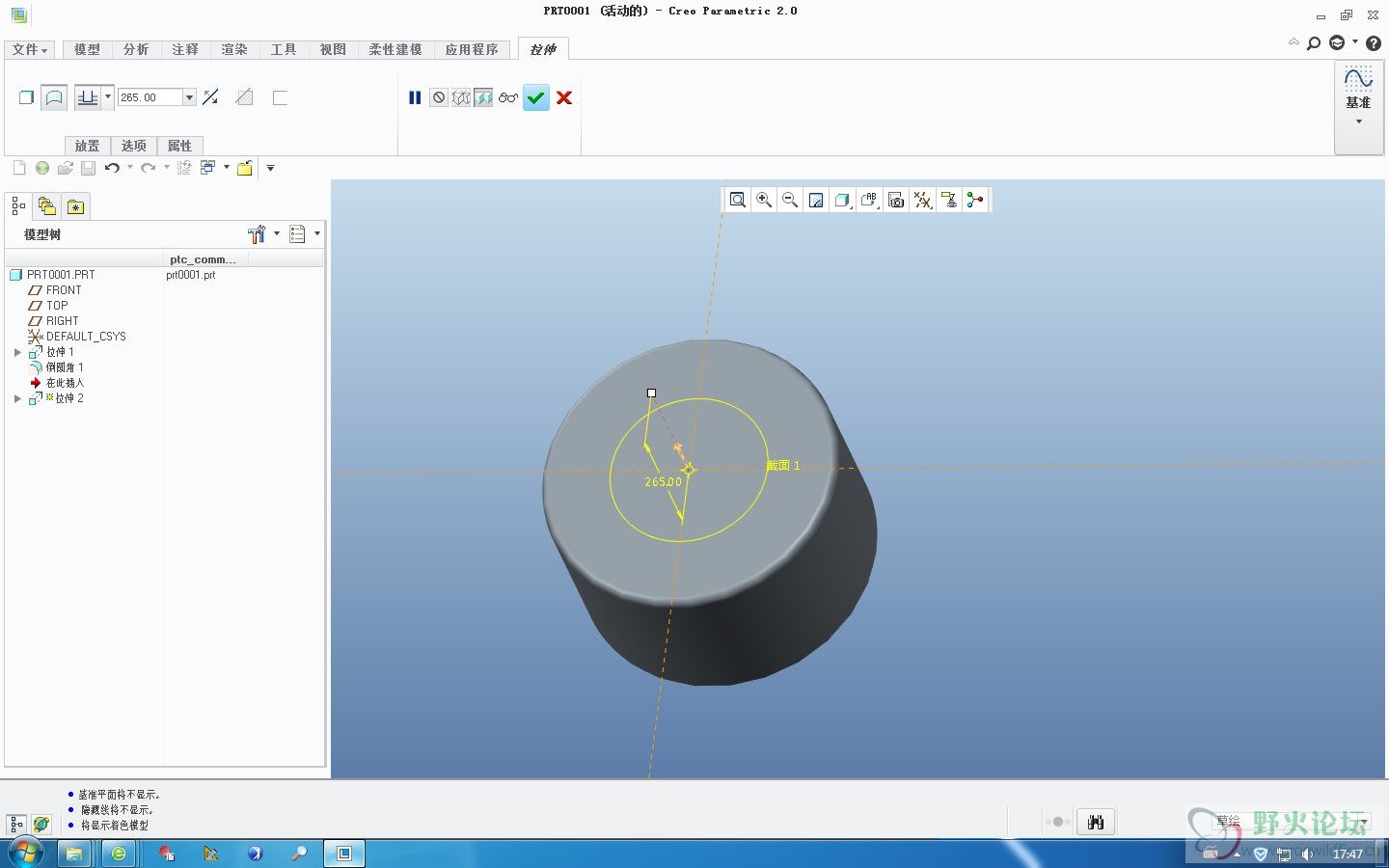Toggle the spin center icon
The height and width of the screenshot is (868, 1389).
tap(975, 200)
